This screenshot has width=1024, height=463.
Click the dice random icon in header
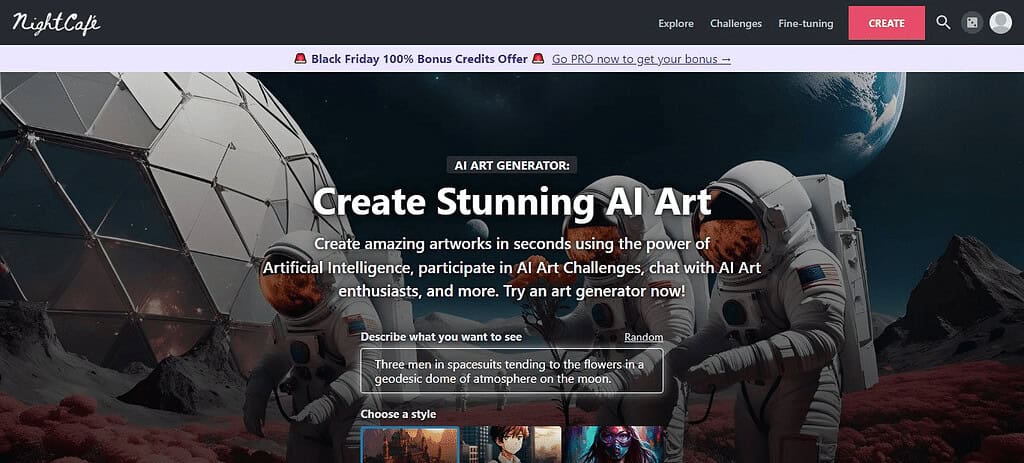click(972, 23)
